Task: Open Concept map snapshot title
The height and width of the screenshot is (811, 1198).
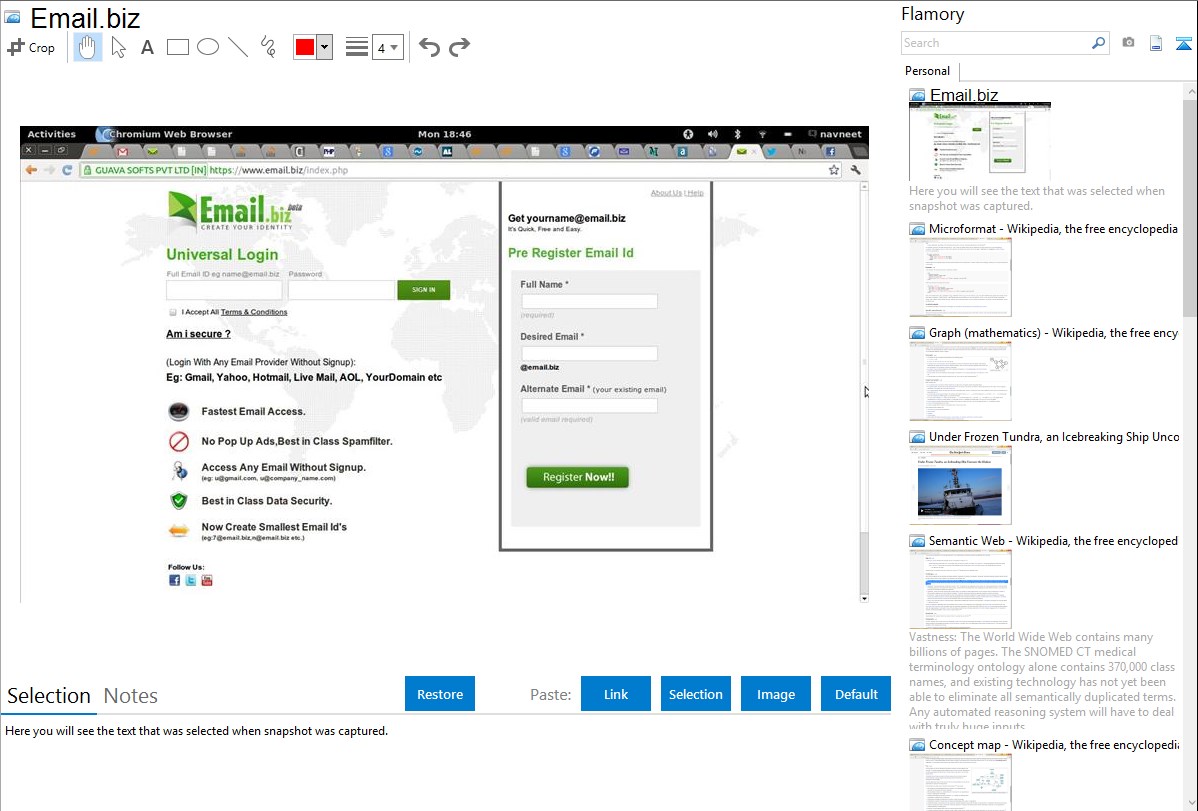Action: pos(1053,744)
